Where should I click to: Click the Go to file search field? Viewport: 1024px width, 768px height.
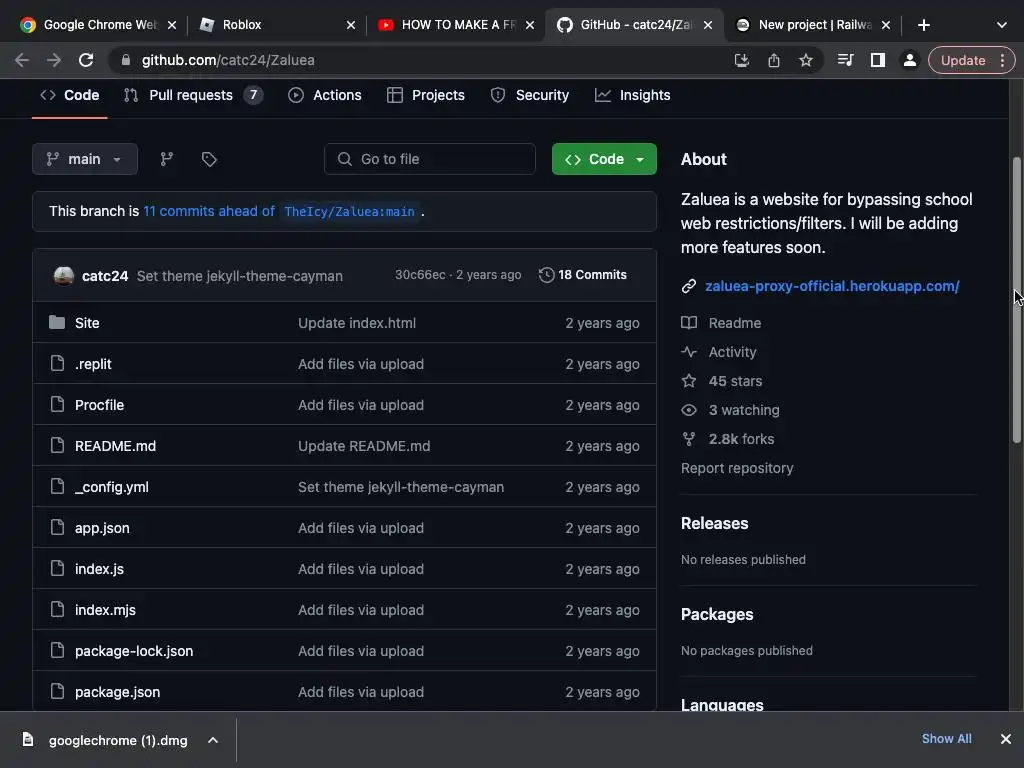pyautogui.click(x=430, y=159)
